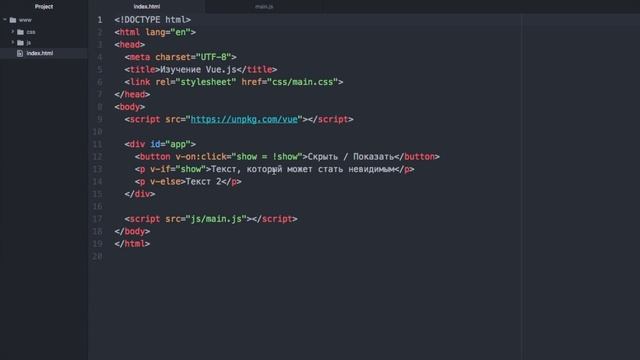Image resolution: width=640 pixels, height=360 pixels.
Task: Place cursor on <!DOCTYPE html> text
Action: pos(153,20)
